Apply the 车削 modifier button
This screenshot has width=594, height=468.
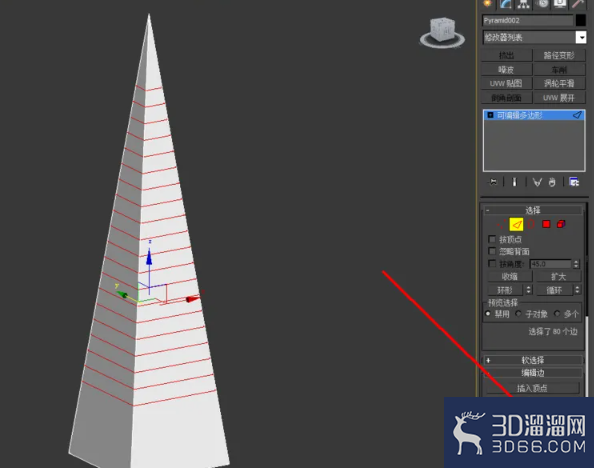[559, 70]
